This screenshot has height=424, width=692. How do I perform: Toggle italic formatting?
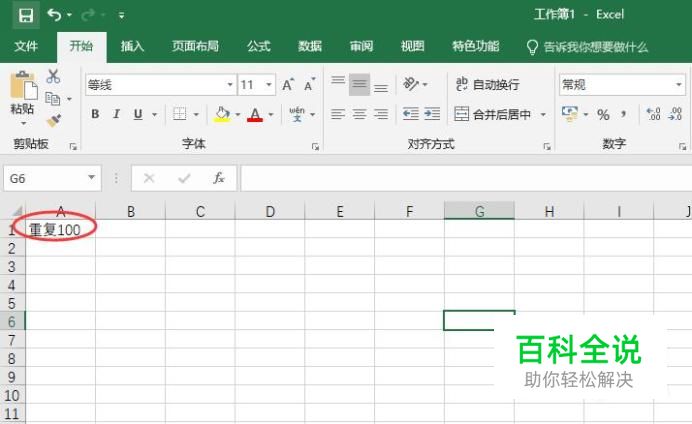point(117,114)
